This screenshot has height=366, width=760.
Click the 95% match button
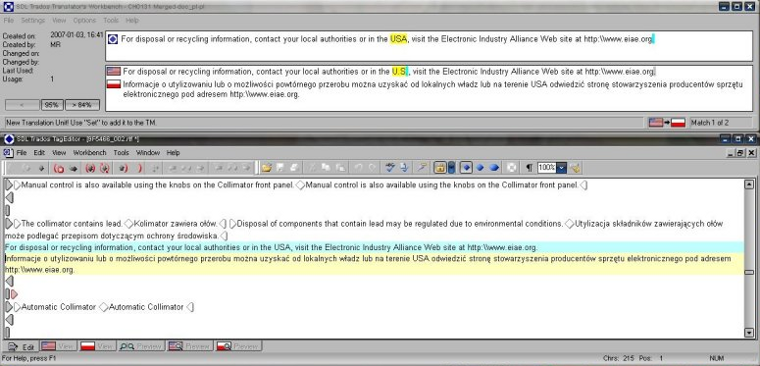tap(52, 105)
